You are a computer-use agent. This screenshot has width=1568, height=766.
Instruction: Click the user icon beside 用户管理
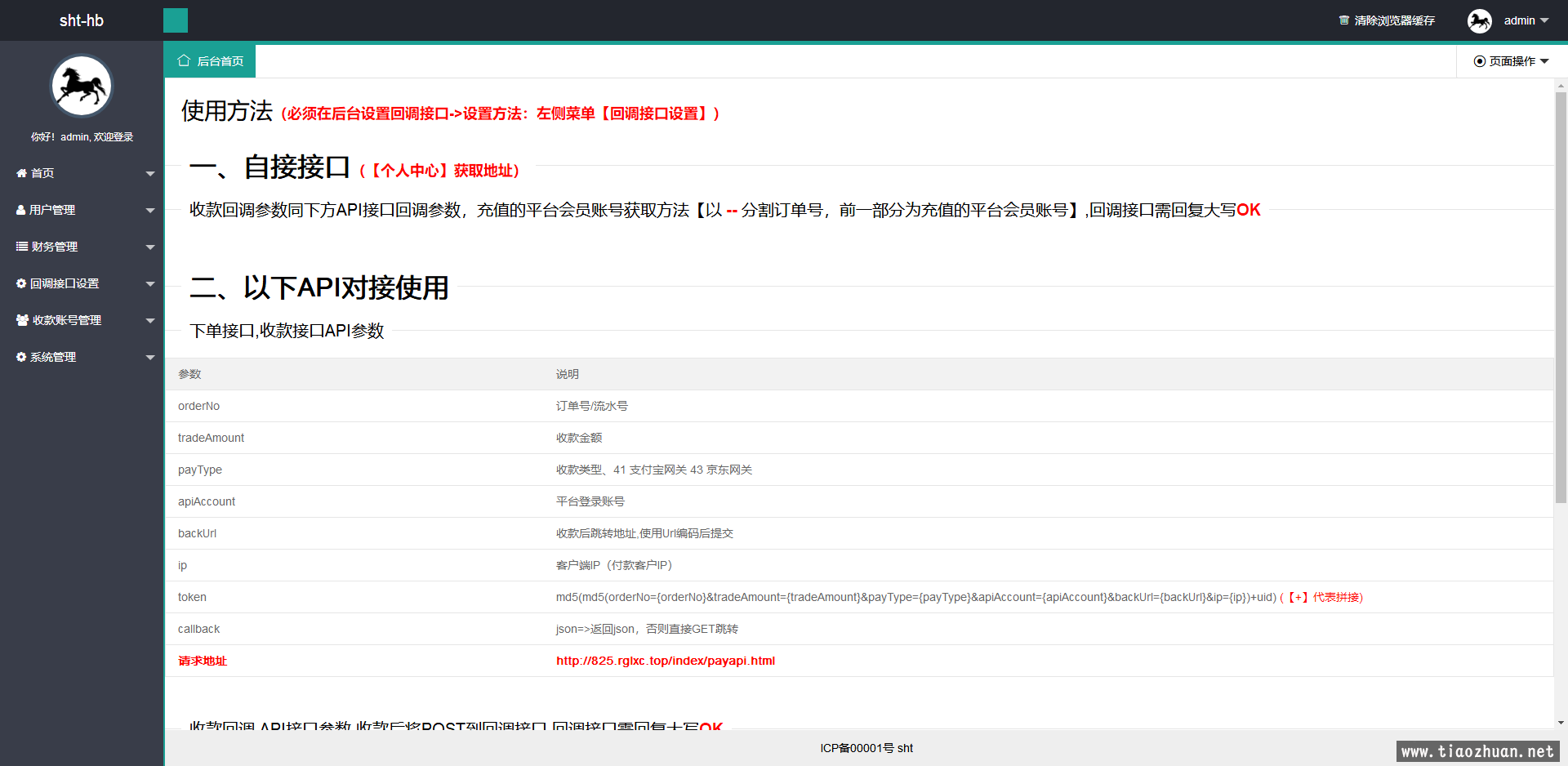coord(21,210)
